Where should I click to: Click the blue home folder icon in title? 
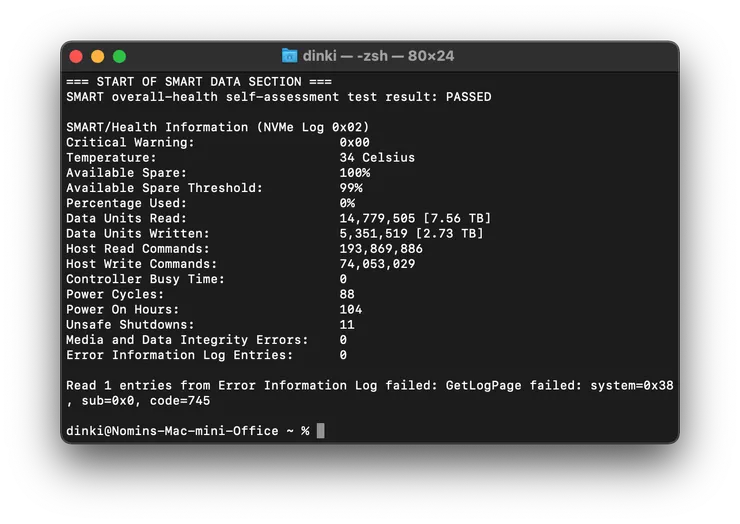[289, 56]
